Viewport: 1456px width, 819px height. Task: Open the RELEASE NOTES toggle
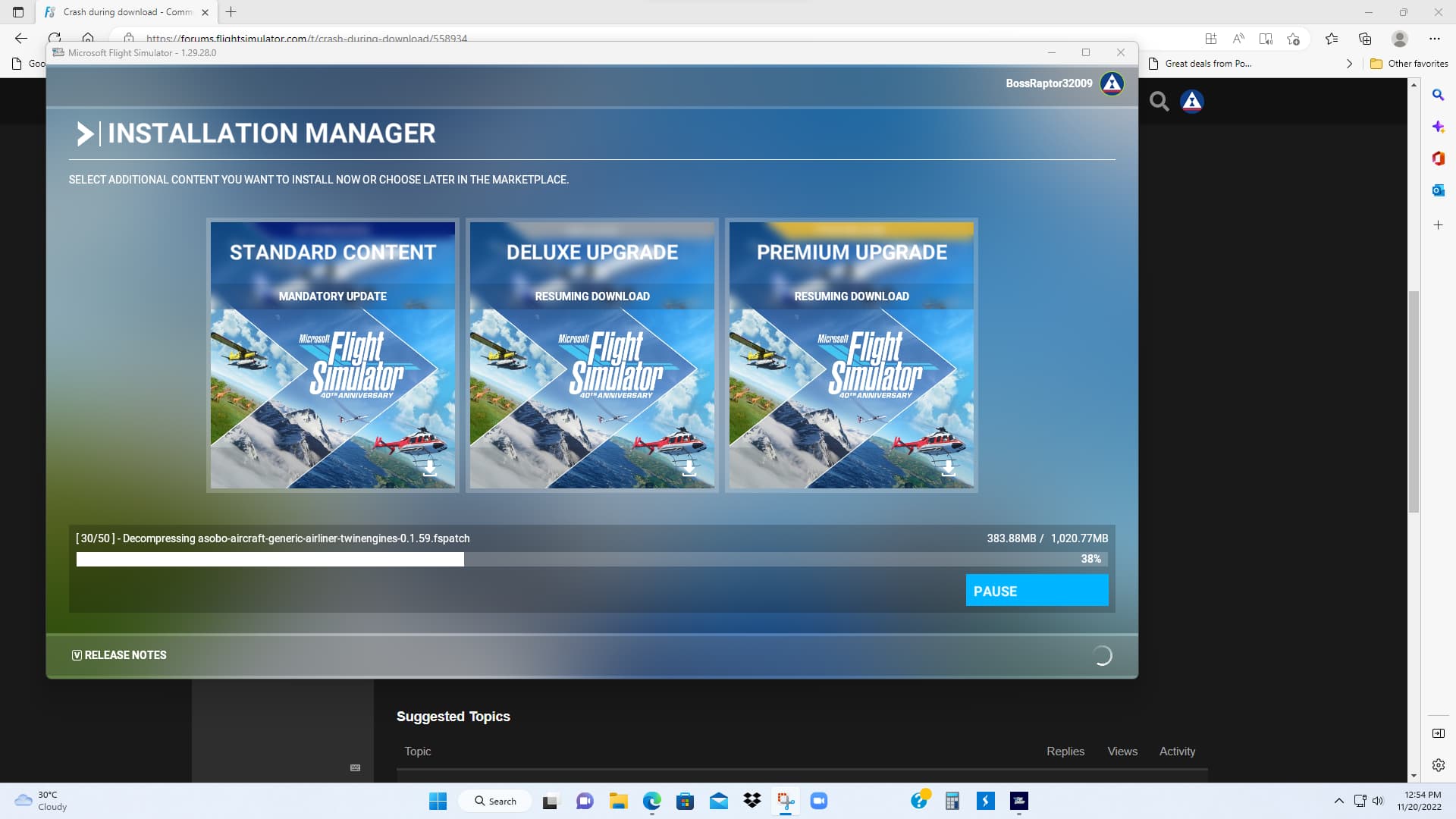(119, 655)
